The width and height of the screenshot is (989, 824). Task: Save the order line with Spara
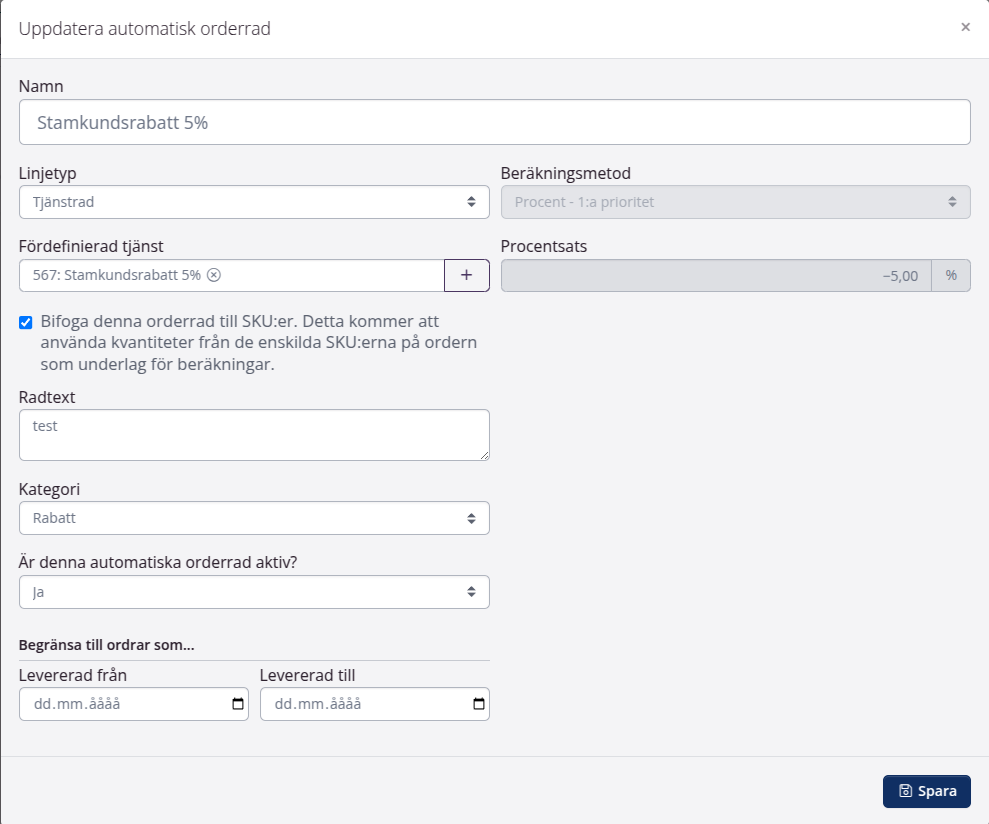point(926,791)
